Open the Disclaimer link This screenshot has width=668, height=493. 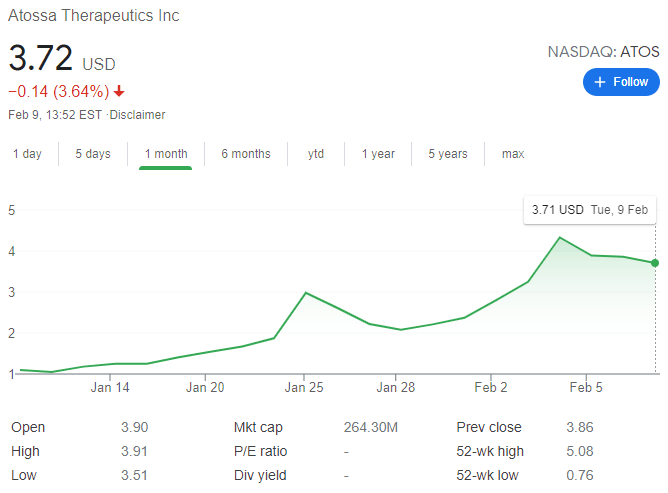point(138,115)
